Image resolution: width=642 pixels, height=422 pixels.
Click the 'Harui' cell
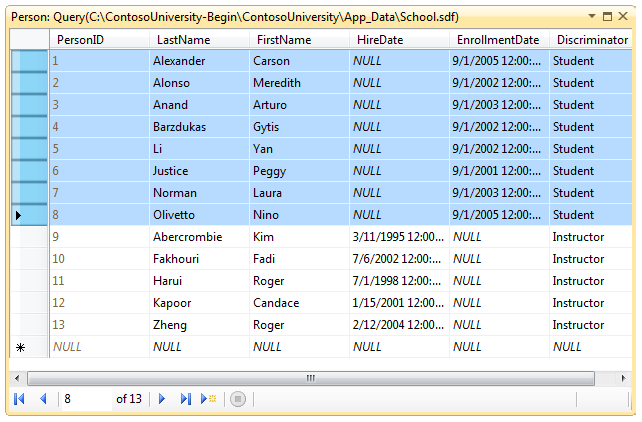click(x=199, y=281)
